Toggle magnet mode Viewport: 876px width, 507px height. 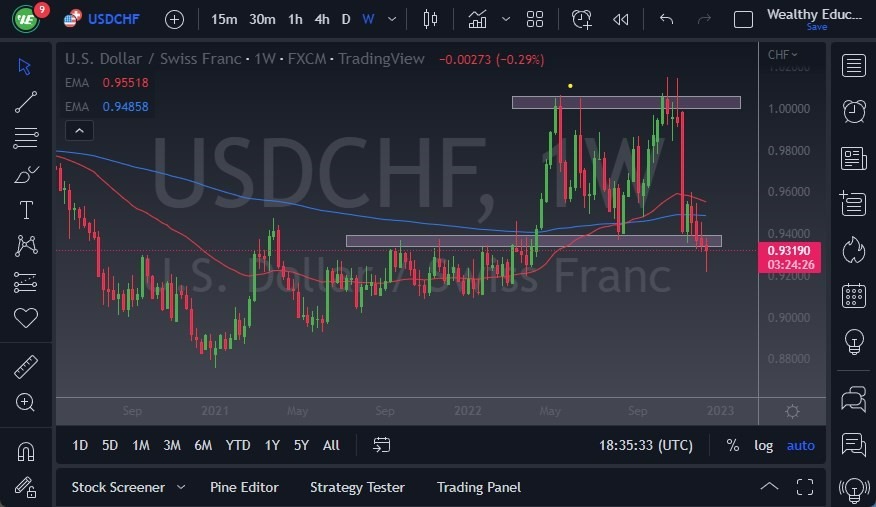click(26, 451)
